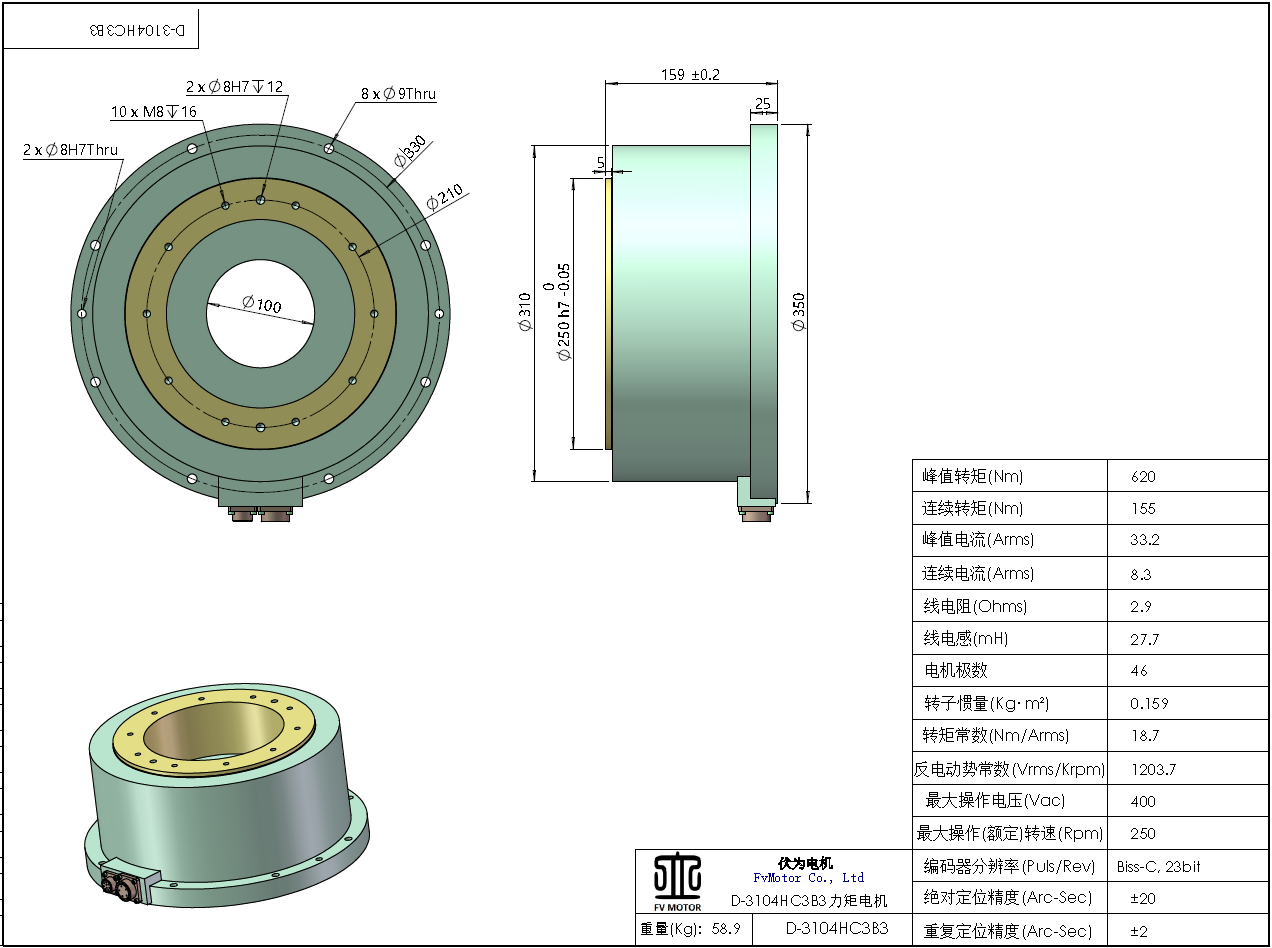Click the Ø310 diameter dimension
This screenshot has width=1272, height=948.
525,312
